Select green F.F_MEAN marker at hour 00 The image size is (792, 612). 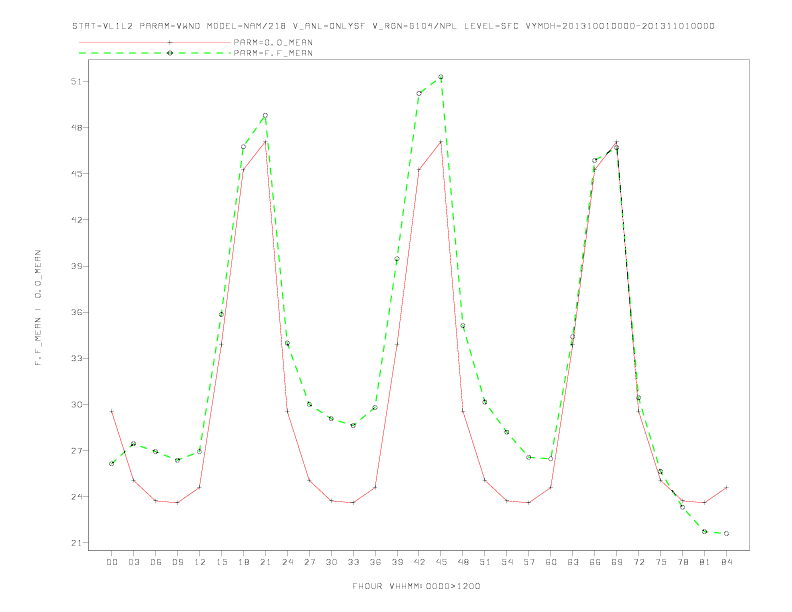pos(112,464)
